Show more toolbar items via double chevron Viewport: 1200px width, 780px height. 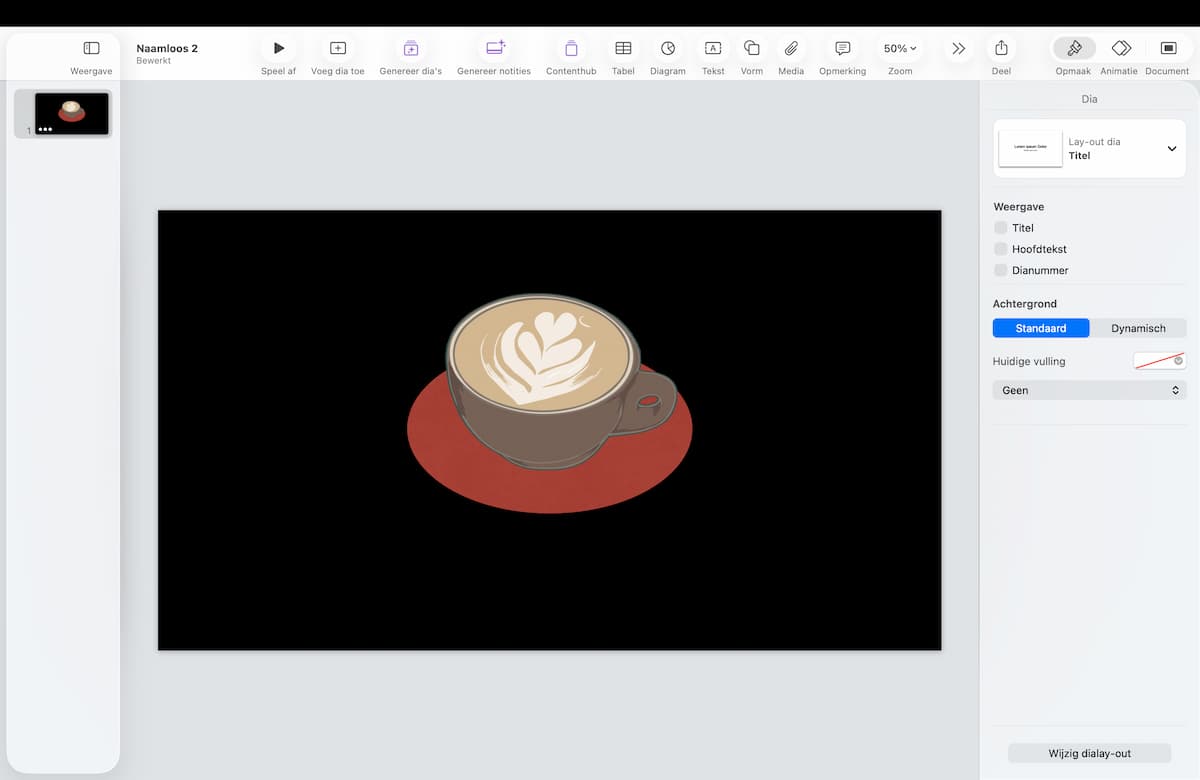pyautogui.click(x=958, y=48)
